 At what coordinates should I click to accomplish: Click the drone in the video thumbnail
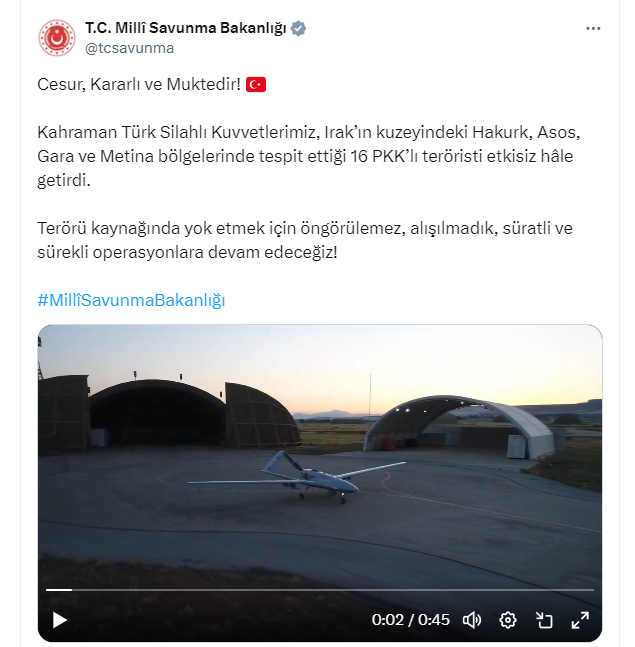(x=297, y=477)
